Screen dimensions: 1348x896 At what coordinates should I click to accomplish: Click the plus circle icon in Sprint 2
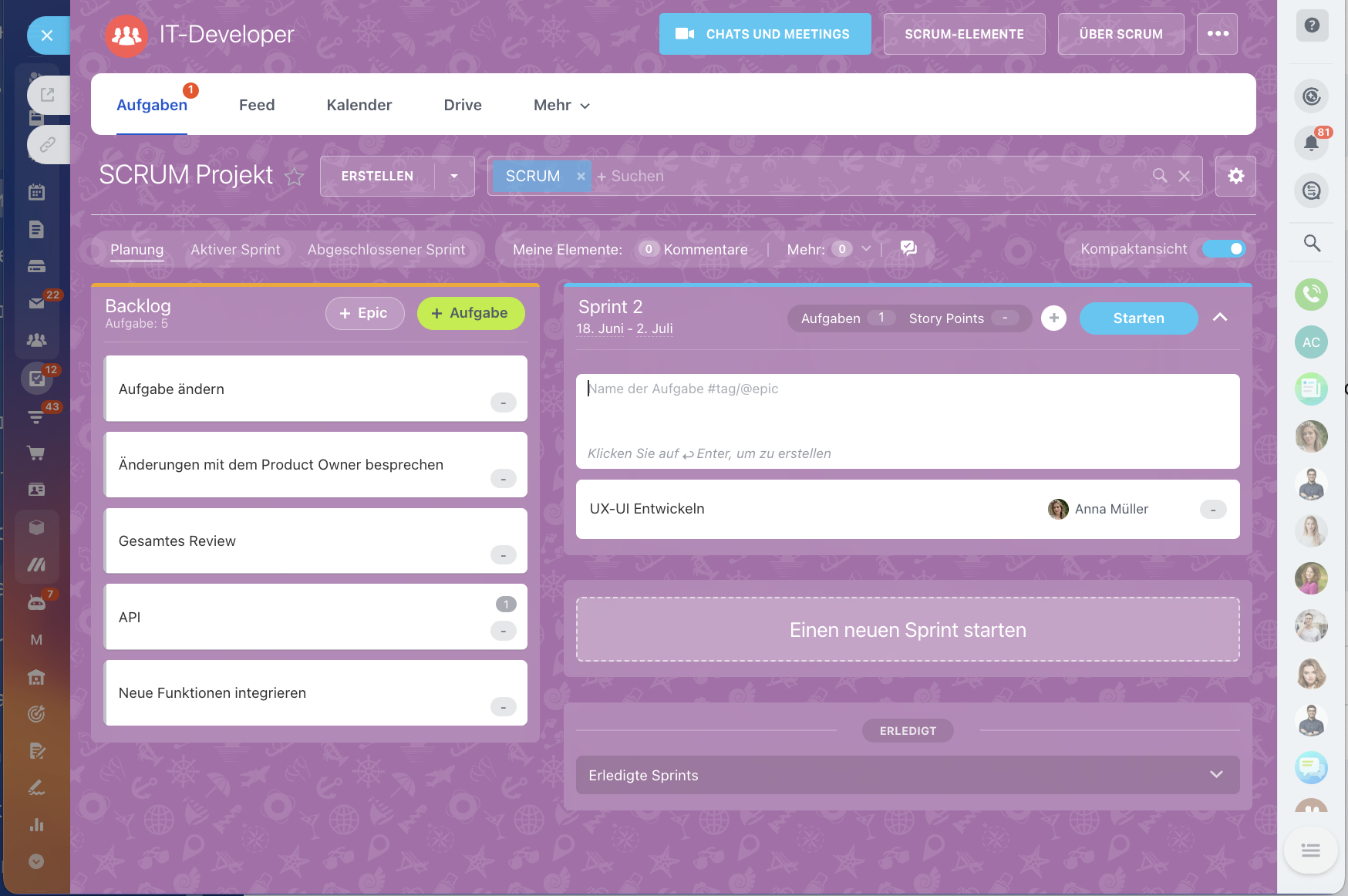tap(1053, 318)
